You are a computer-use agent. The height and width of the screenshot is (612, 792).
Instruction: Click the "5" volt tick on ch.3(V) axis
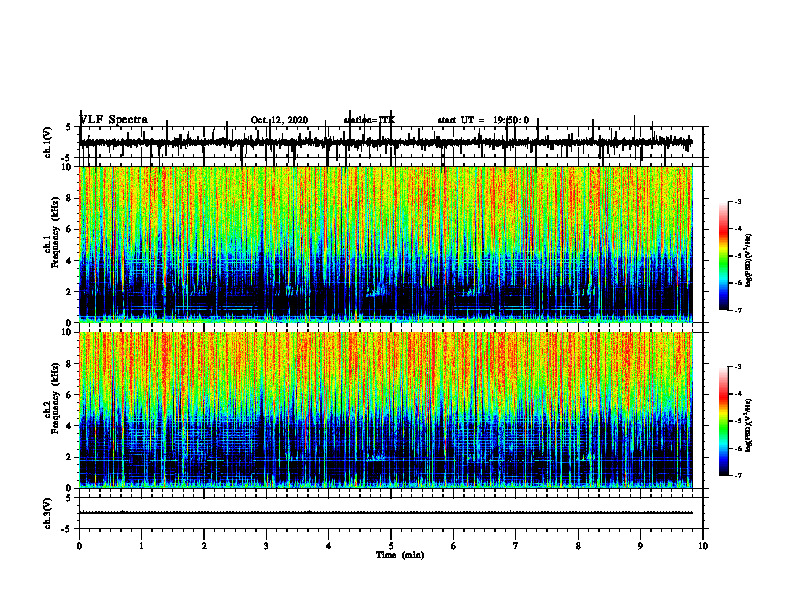[68, 498]
